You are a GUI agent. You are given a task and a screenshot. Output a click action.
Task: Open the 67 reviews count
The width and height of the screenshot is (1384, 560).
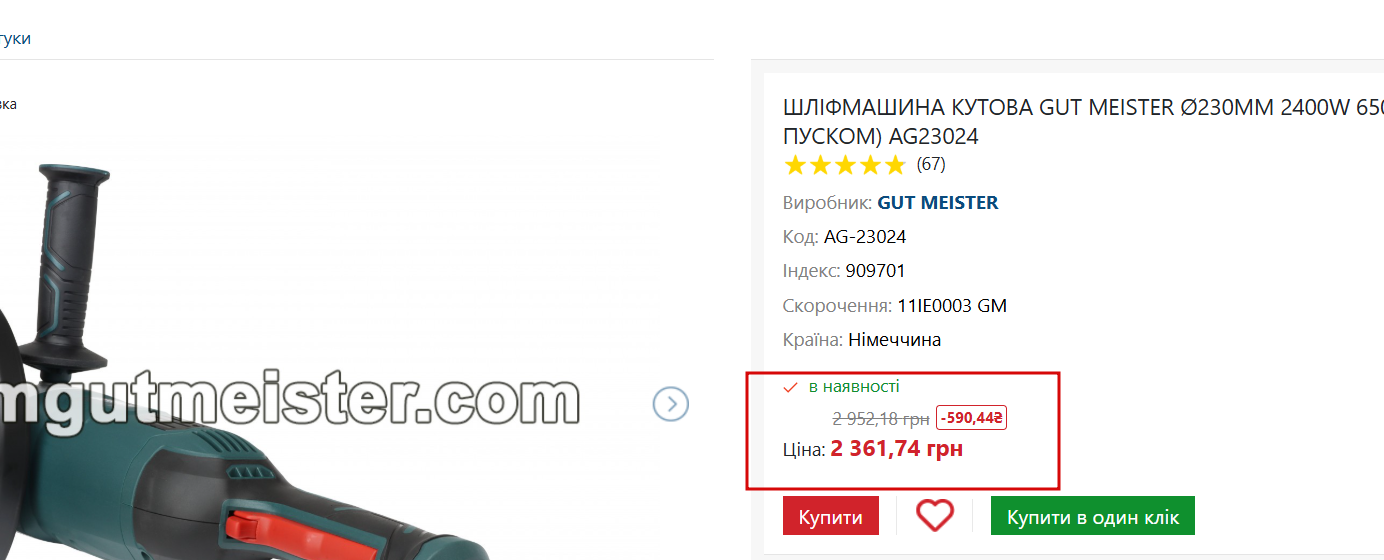point(931,164)
